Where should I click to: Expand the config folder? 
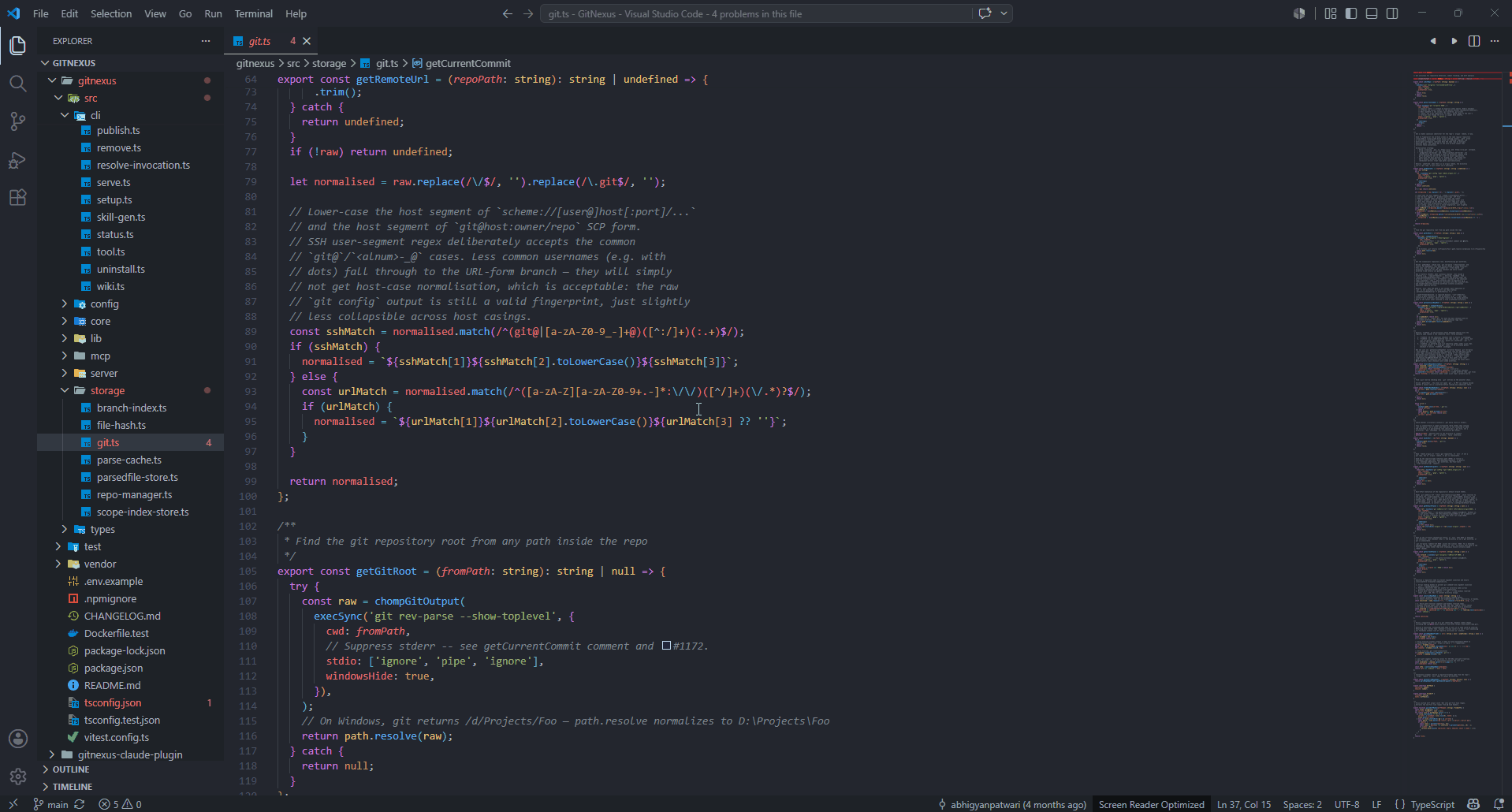coord(131,304)
